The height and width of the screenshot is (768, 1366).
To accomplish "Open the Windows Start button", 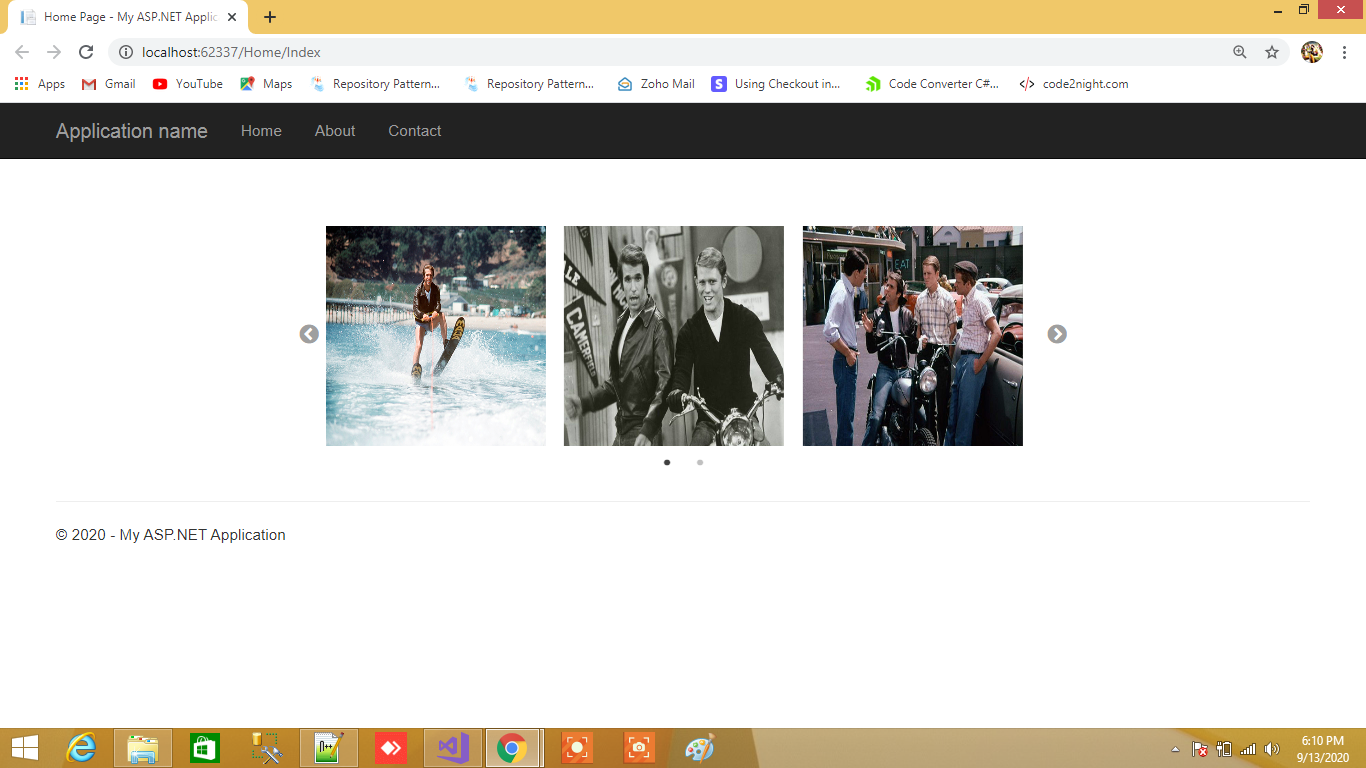I will click(x=25, y=748).
